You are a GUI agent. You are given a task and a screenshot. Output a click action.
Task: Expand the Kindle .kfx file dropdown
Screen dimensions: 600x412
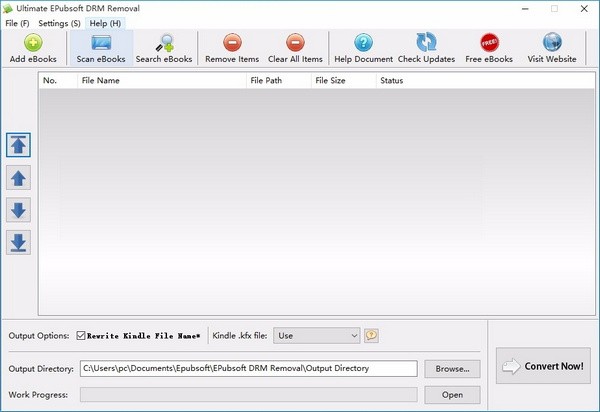(x=353, y=336)
